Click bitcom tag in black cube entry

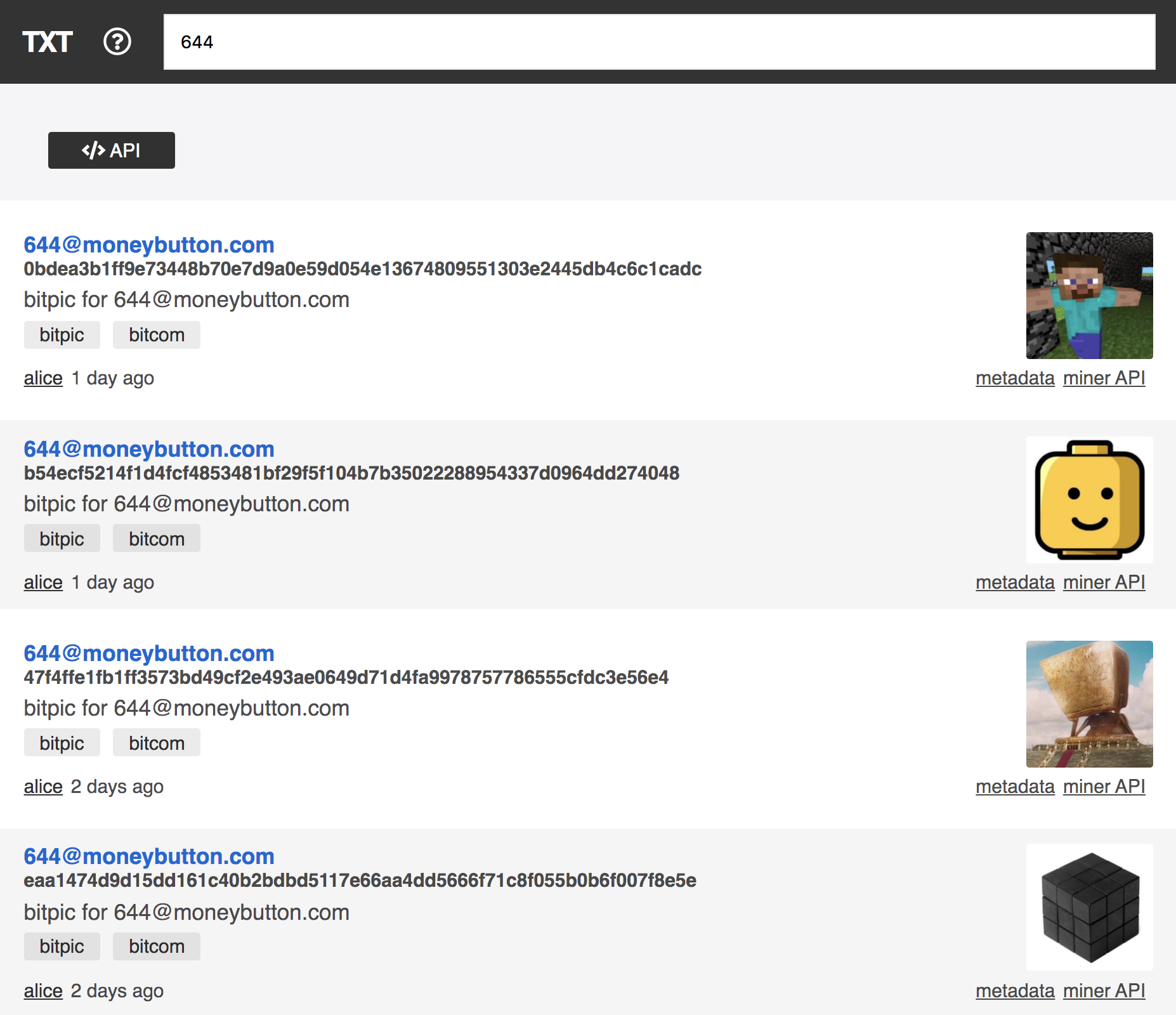pos(157,946)
